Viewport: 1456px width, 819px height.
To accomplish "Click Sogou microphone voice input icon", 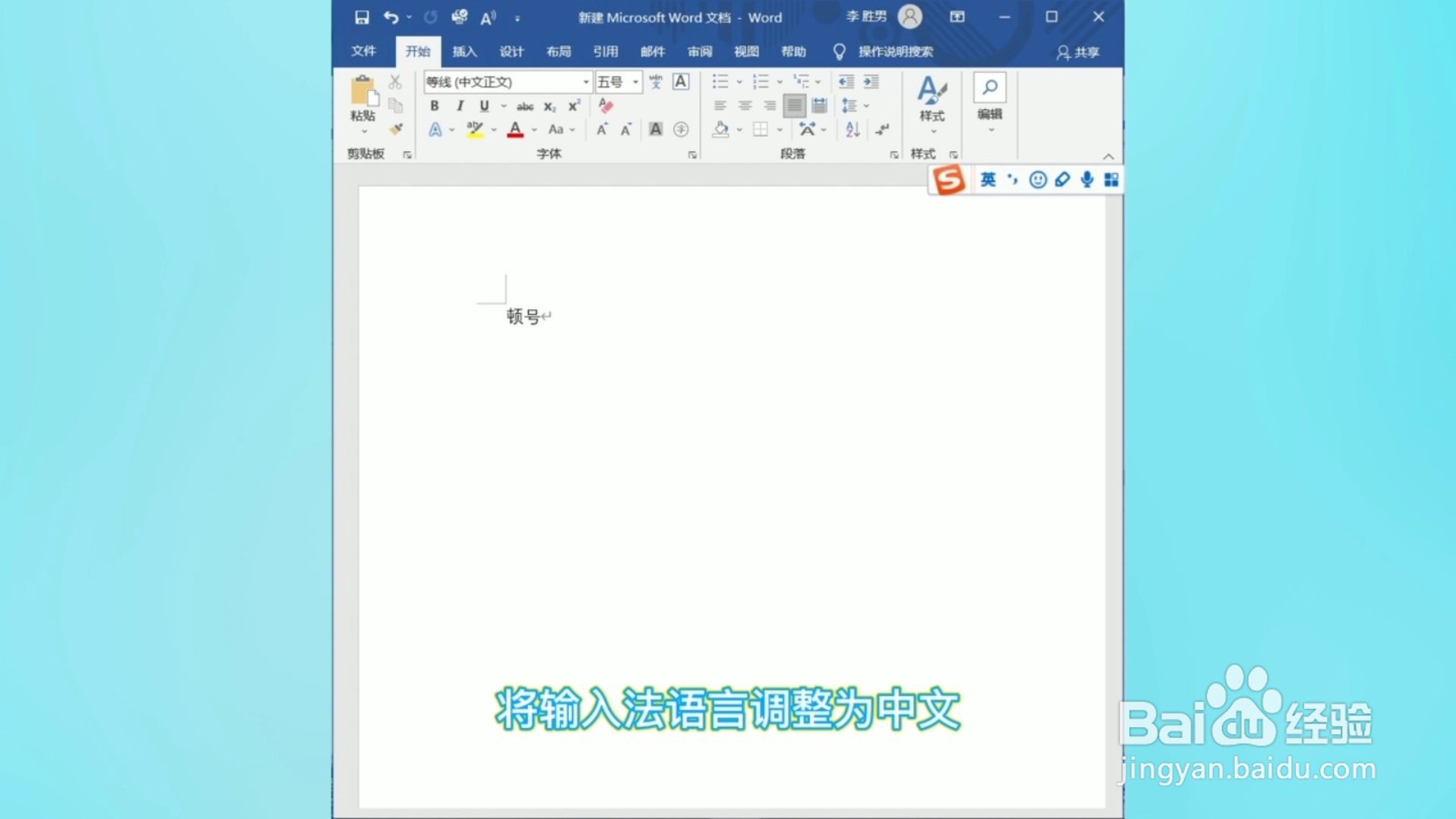I will (x=1087, y=179).
